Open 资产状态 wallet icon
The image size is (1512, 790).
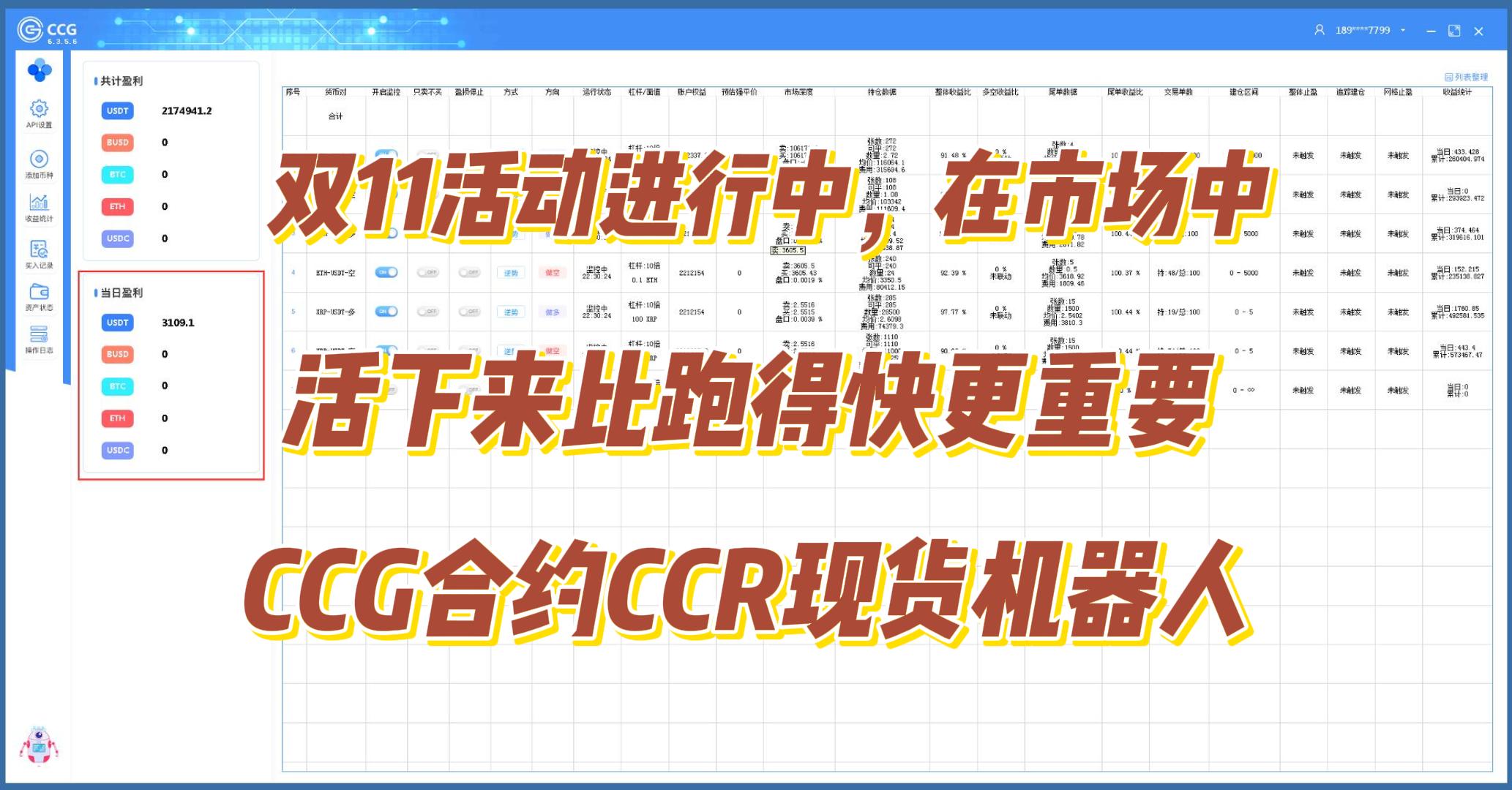(39, 292)
